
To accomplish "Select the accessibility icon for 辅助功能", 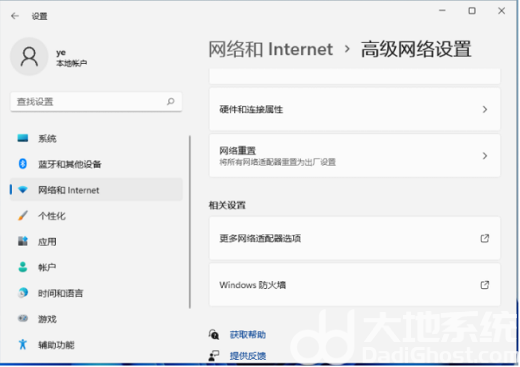I will 23,344.
